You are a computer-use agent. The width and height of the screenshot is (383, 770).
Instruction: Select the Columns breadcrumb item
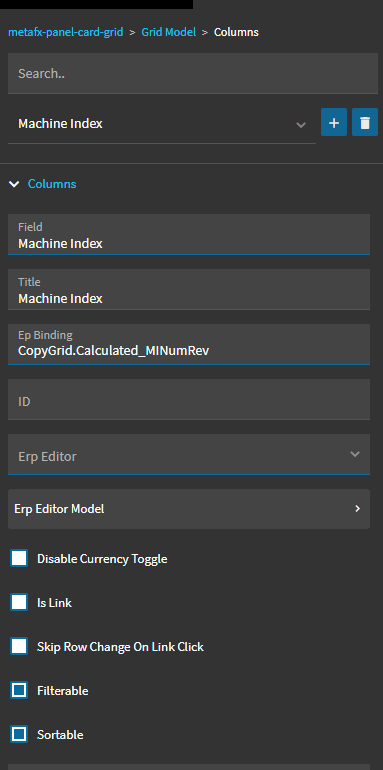point(236,32)
